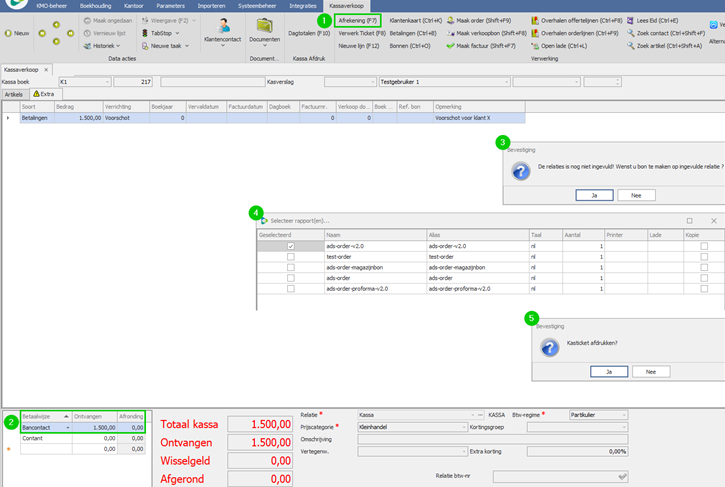
Task: Tick the Kopie checkbox for ads-order-magazijnbon
Action: click(x=704, y=267)
